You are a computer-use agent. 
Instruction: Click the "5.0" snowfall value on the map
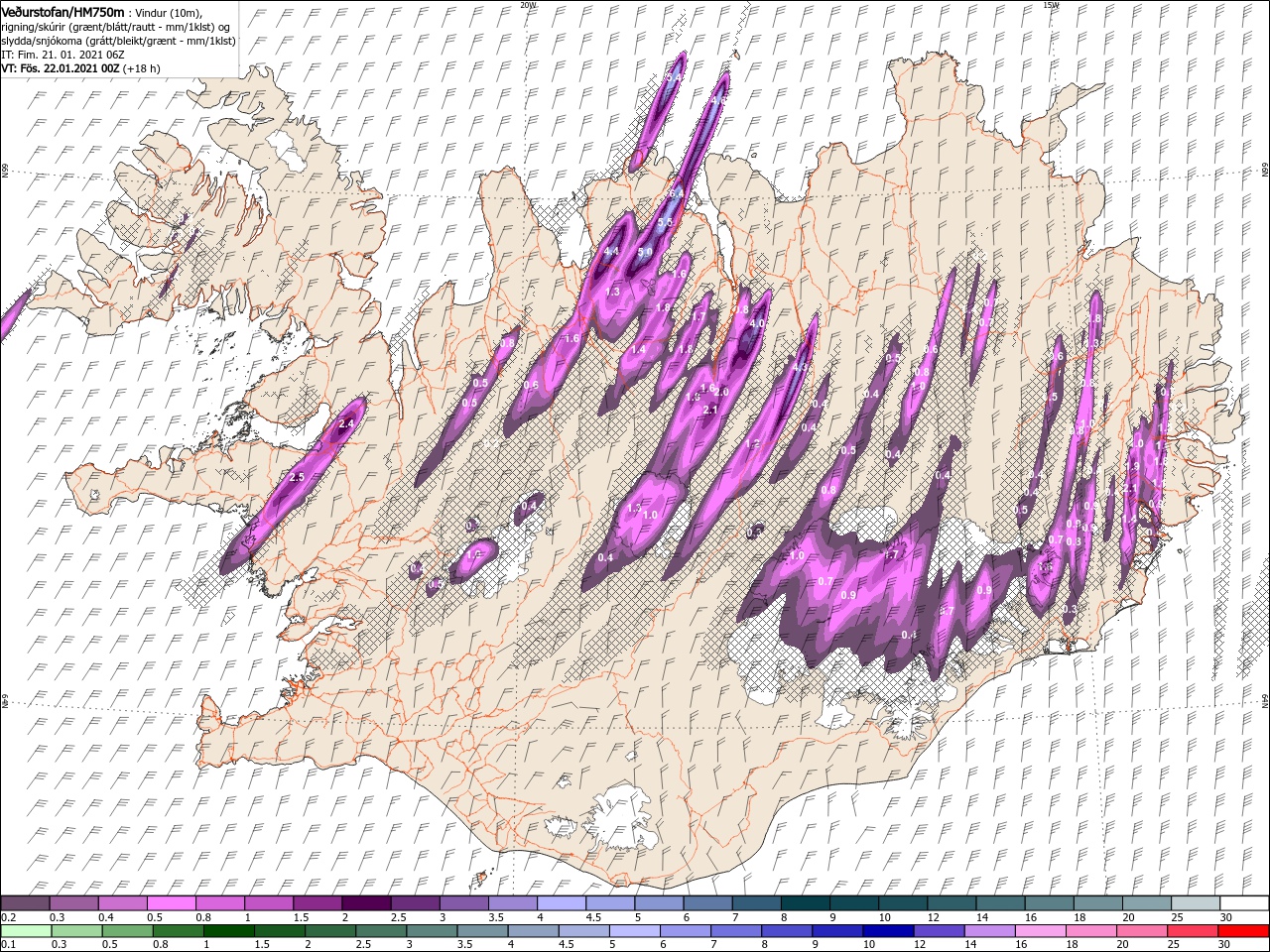coord(645,253)
